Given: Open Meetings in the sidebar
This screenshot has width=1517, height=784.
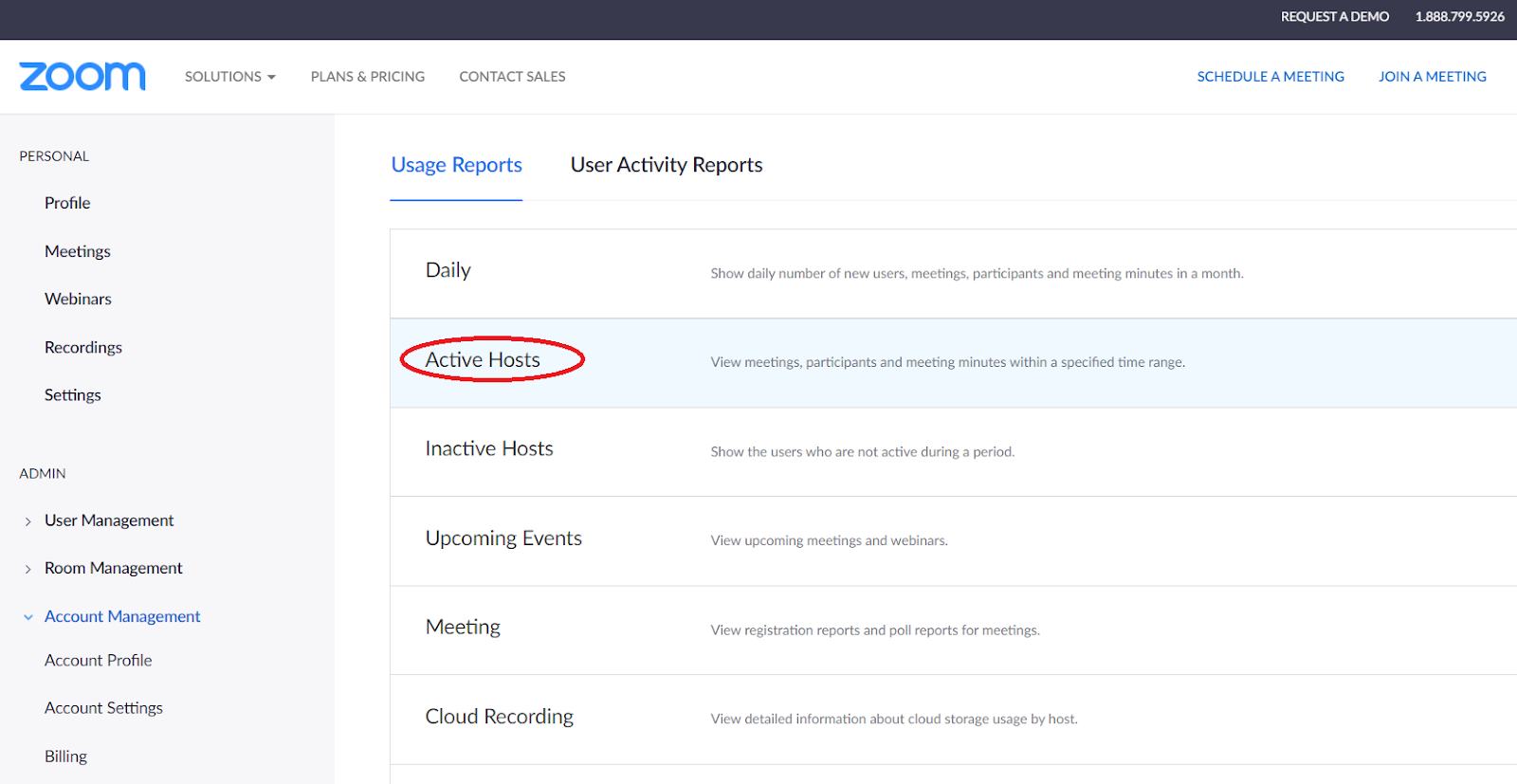Looking at the screenshot, I should [78, 251].
